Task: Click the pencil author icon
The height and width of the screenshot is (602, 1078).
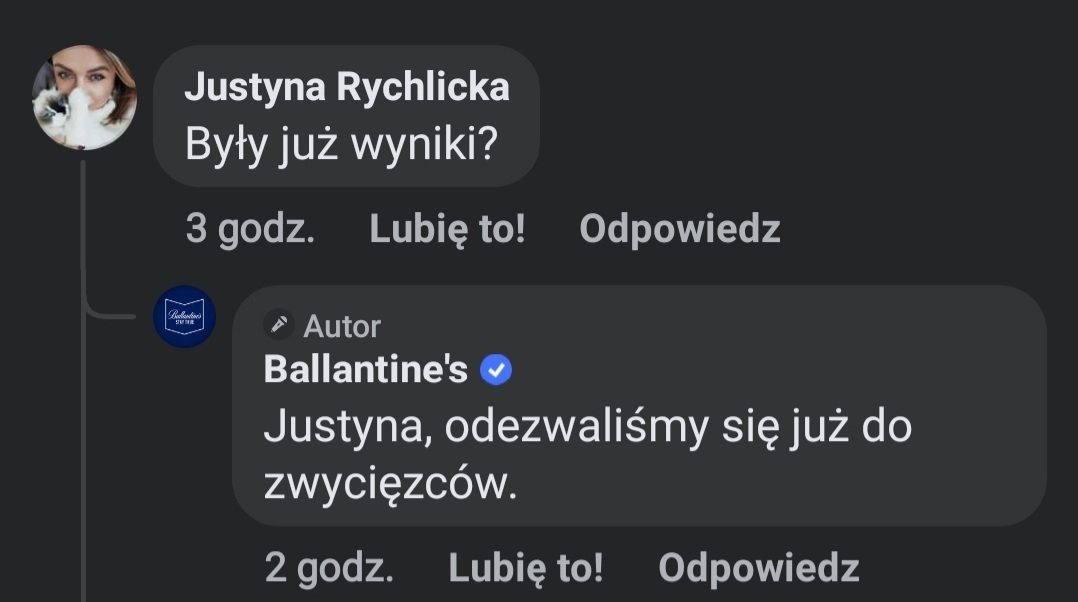Action: click(x=280, y=325)
